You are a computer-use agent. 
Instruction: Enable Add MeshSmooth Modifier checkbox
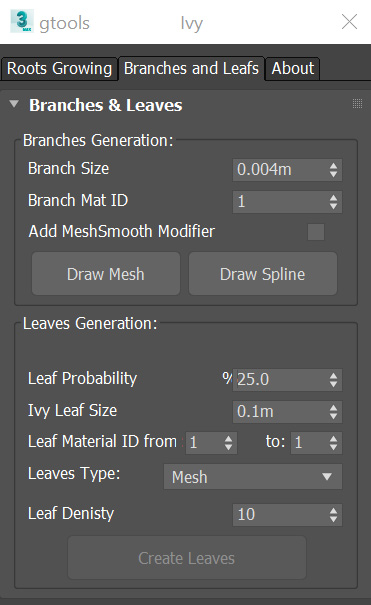(x=316, y=232)
